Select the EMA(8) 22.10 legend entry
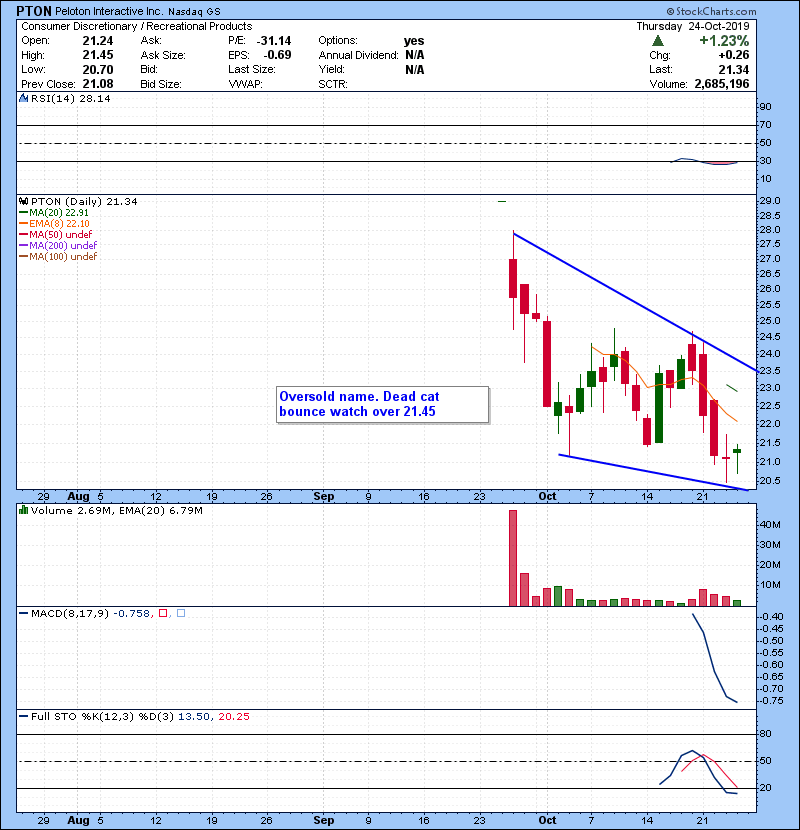Image resolution: width=800 pixels, height=830 pixels. [x=54, y=223]
